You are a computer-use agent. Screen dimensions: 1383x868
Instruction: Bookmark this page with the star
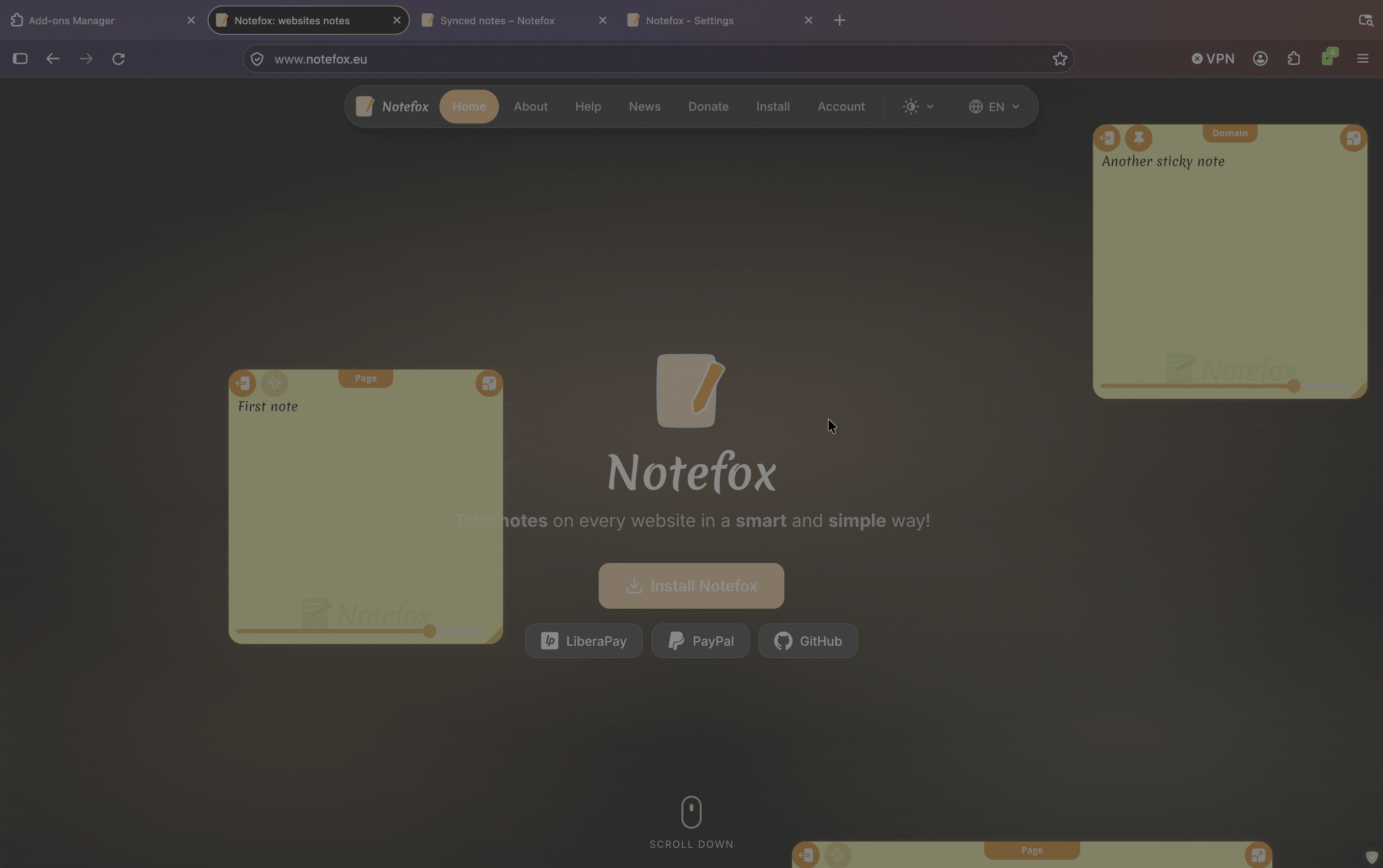click(1060, 59)
